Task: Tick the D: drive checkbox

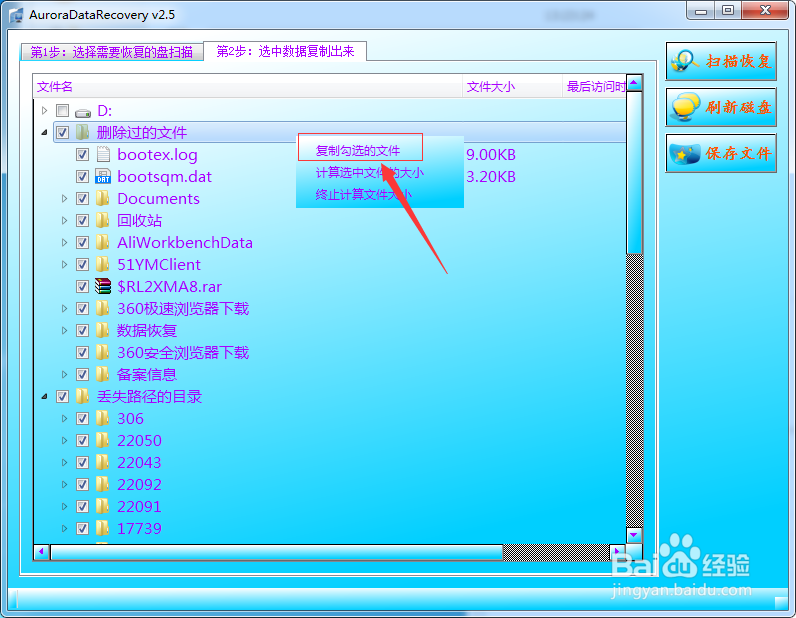Action: [x=62, y=111]
